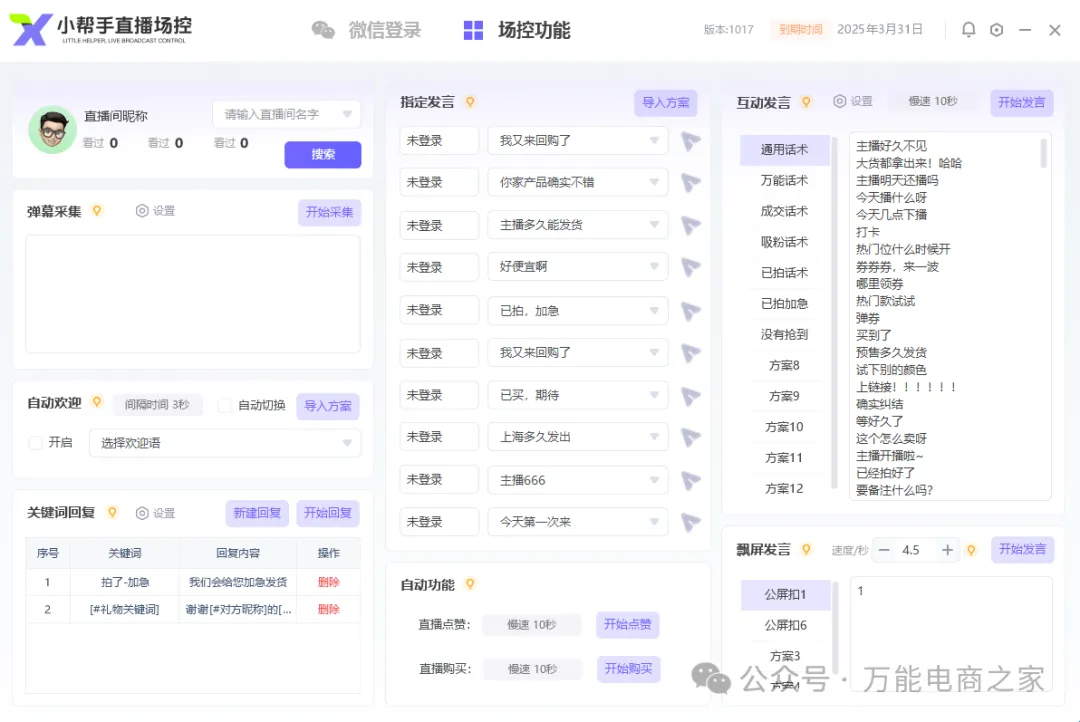Tick the 开启 checkbox for auto welcome
Image resolution: width=1080 pixels, height=722 pixels.
36,442
